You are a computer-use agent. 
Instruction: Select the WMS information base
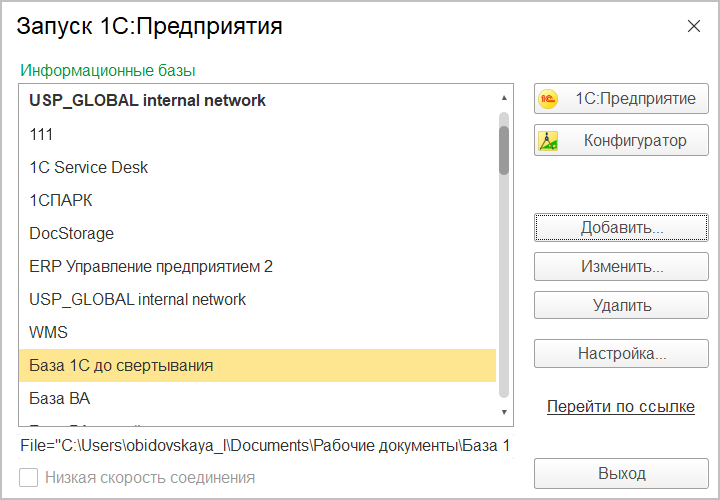click(49, 332)
